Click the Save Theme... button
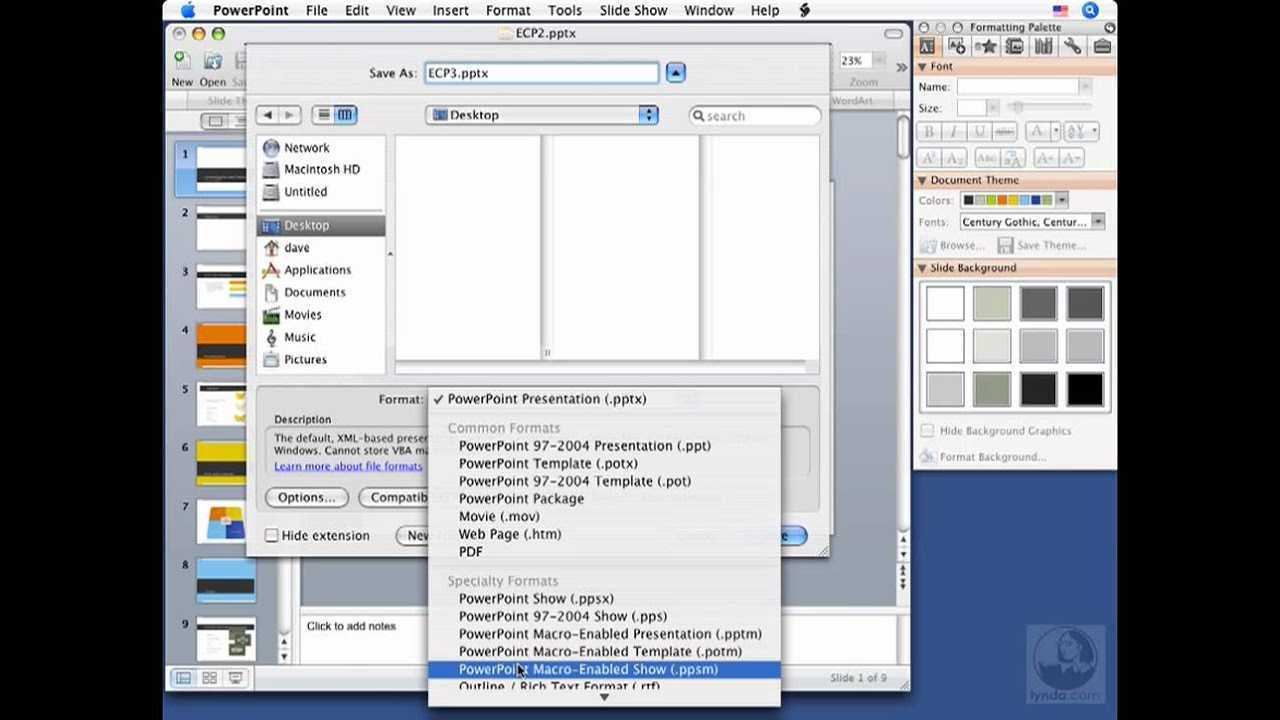 (x=1042, y=245)
